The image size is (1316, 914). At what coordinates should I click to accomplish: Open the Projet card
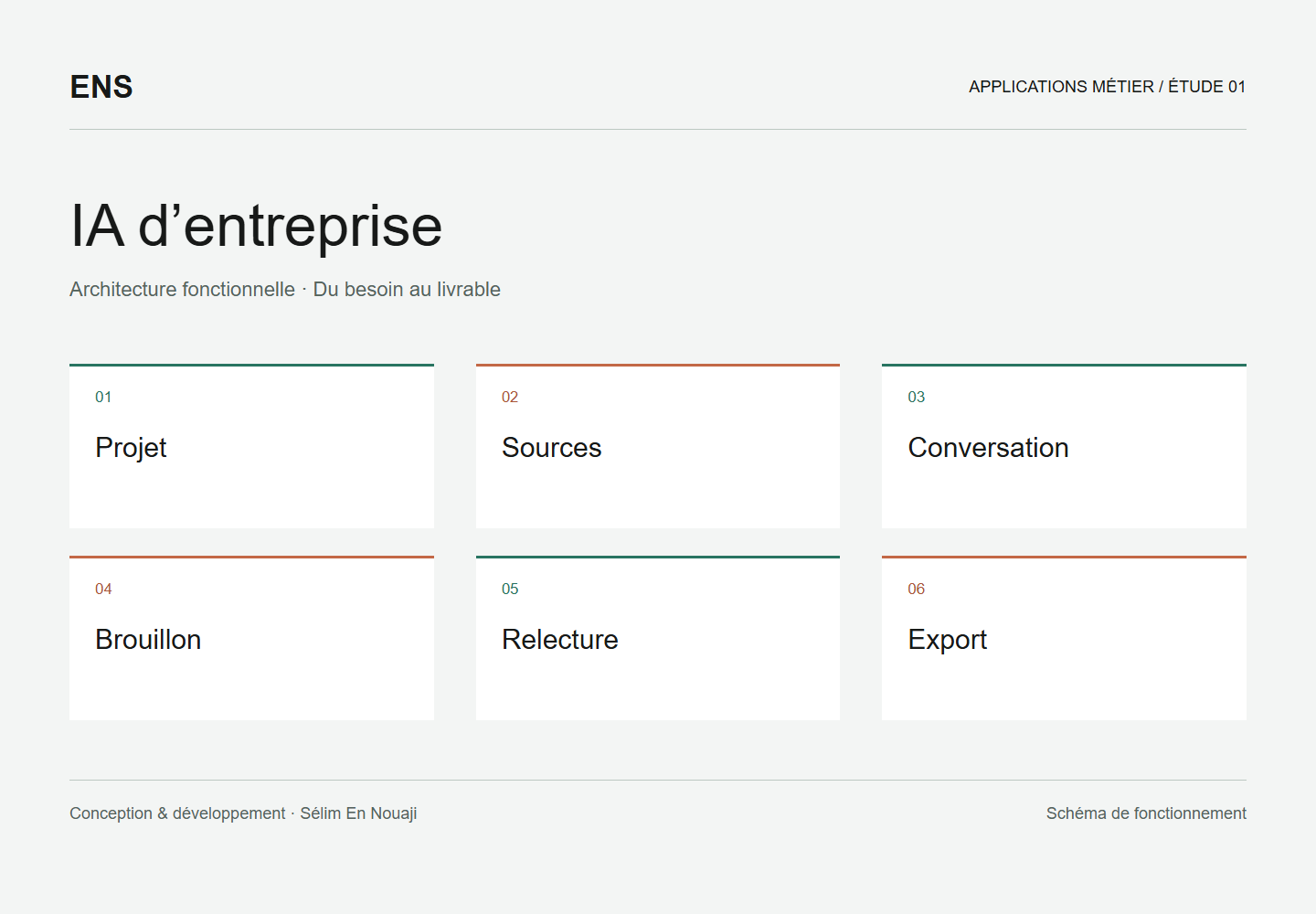(251, 446)
